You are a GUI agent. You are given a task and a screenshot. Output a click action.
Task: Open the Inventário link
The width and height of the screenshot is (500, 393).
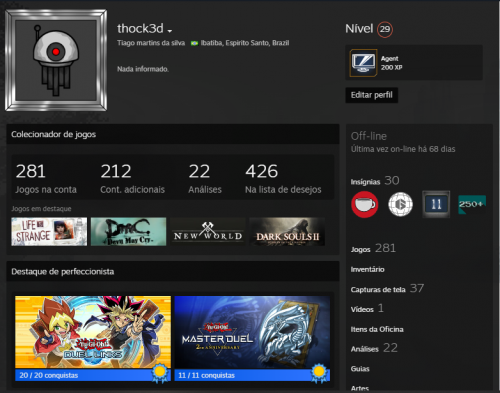[367, 269]
